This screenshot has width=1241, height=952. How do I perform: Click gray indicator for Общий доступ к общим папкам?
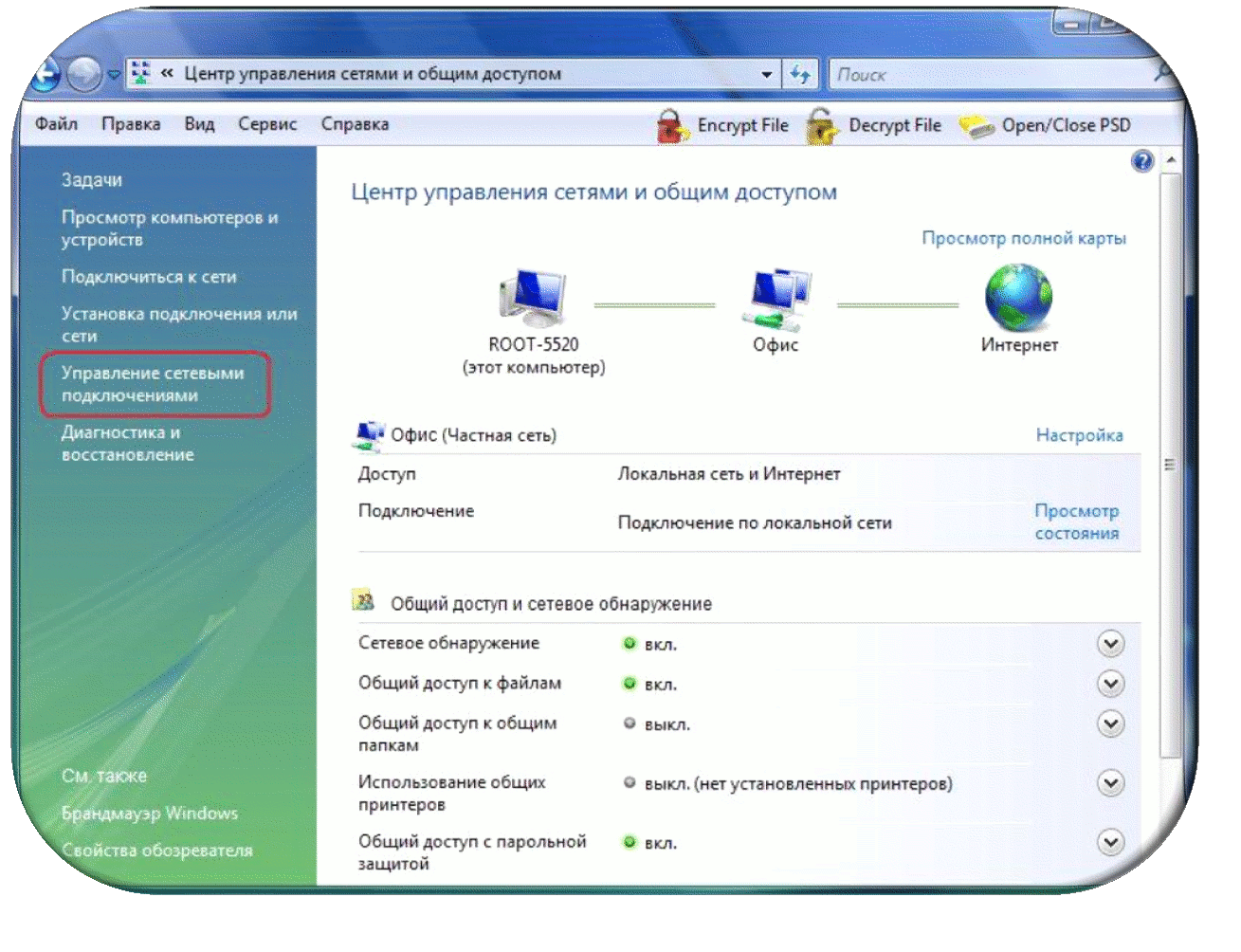coord(629,723)
